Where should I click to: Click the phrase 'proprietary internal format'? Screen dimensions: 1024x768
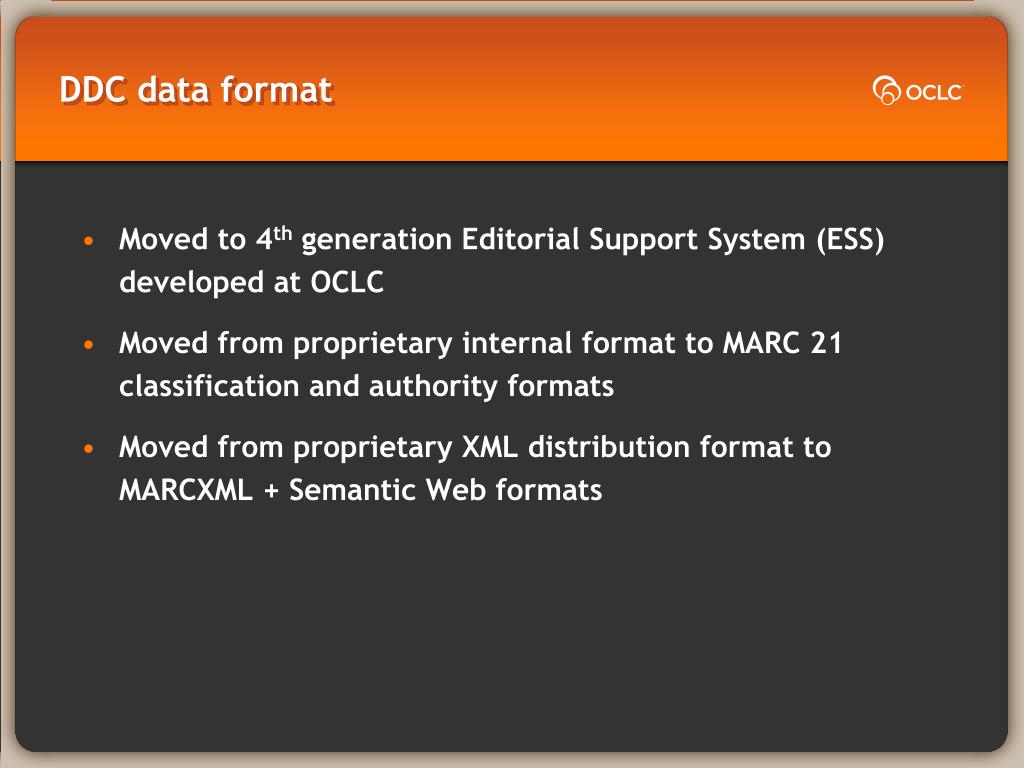(484, 344)
